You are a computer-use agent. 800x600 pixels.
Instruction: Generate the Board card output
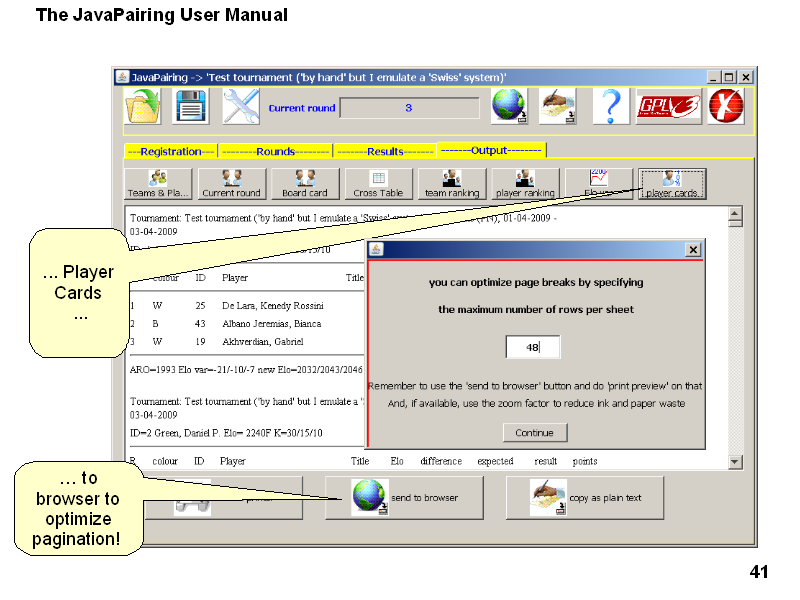click(x=305, y=184)
